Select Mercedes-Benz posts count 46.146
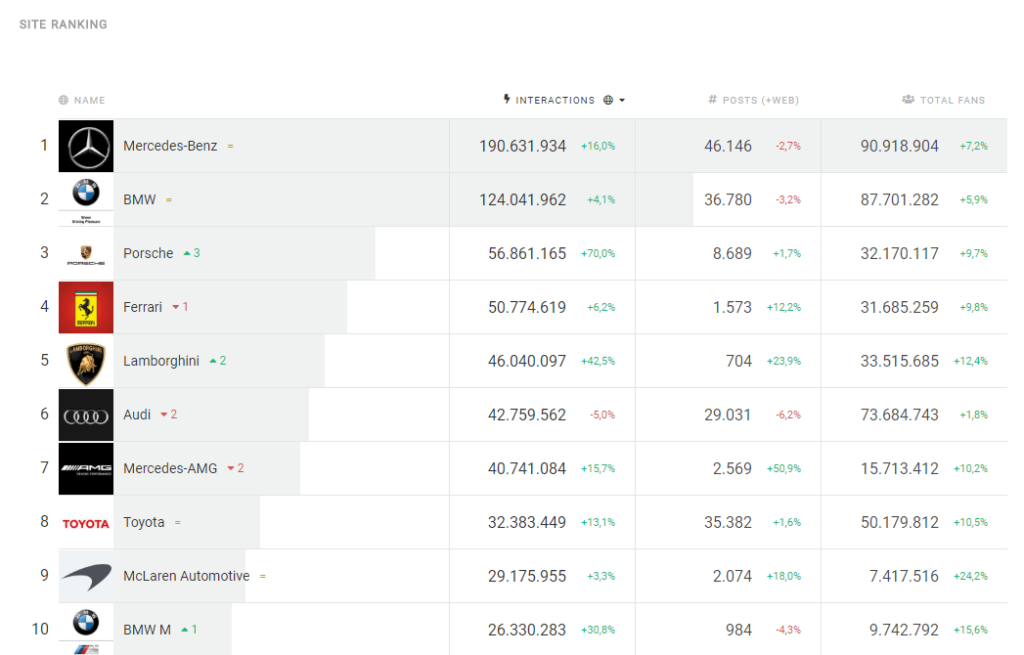The image size is (1024, 655). [x=728, y=146]
